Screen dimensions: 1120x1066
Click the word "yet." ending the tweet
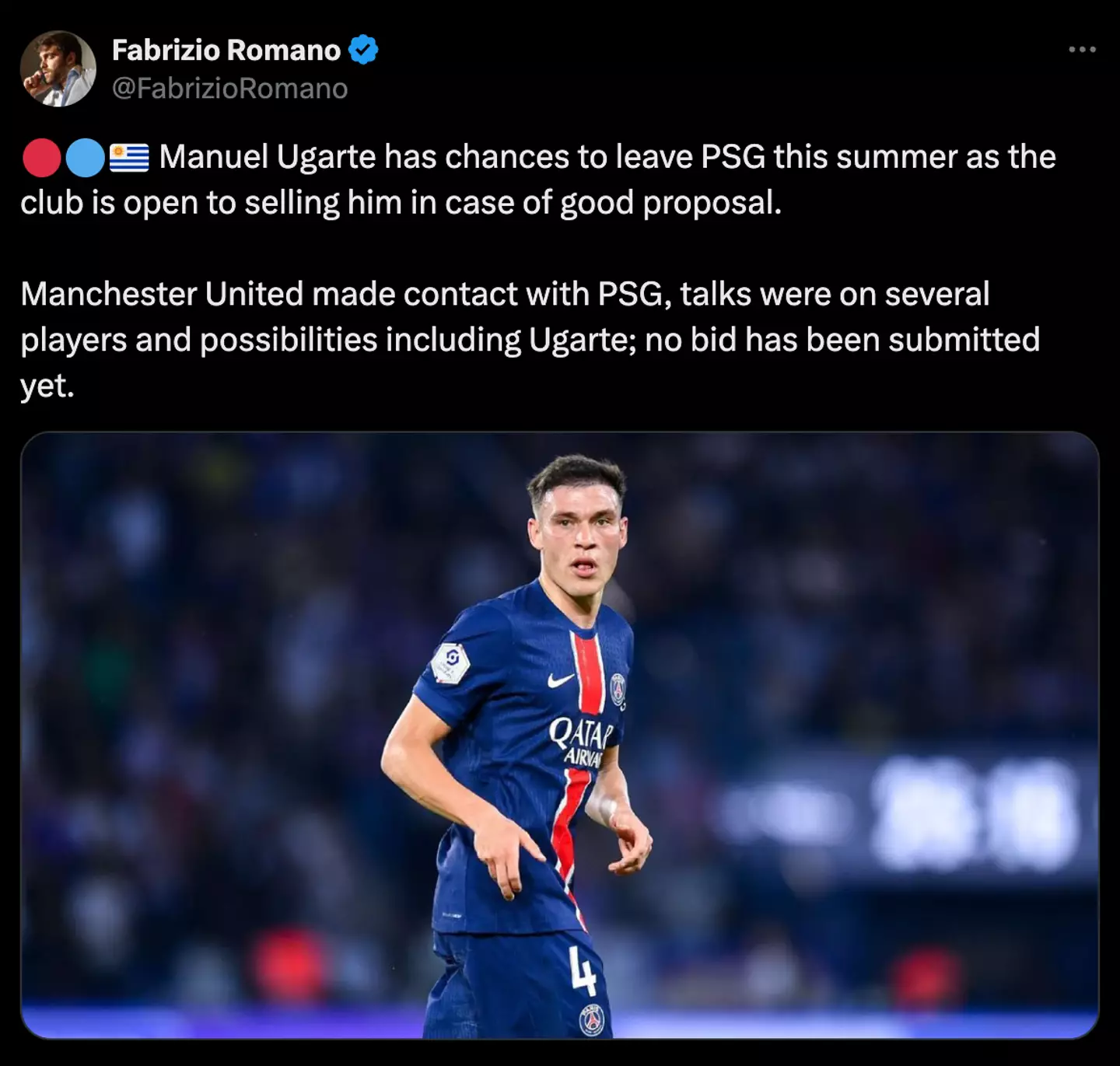pos(47,386)
